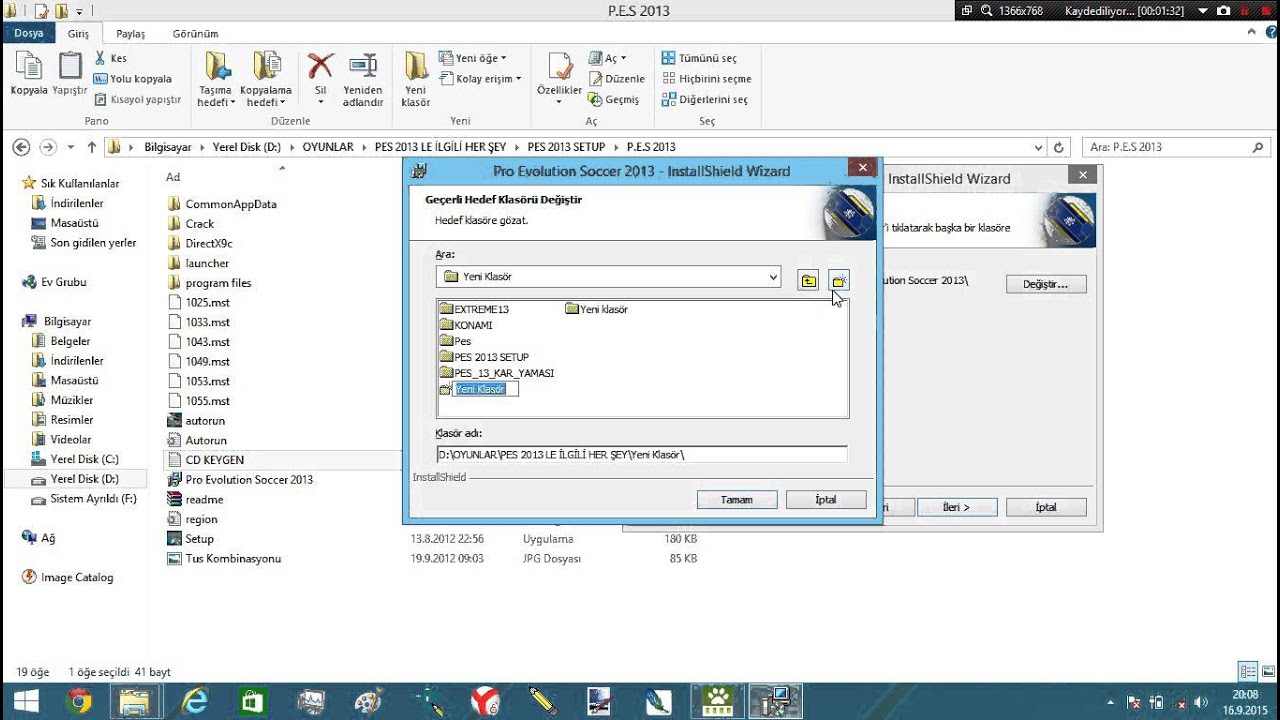Click the create new folder icon in the wizard

839,280
